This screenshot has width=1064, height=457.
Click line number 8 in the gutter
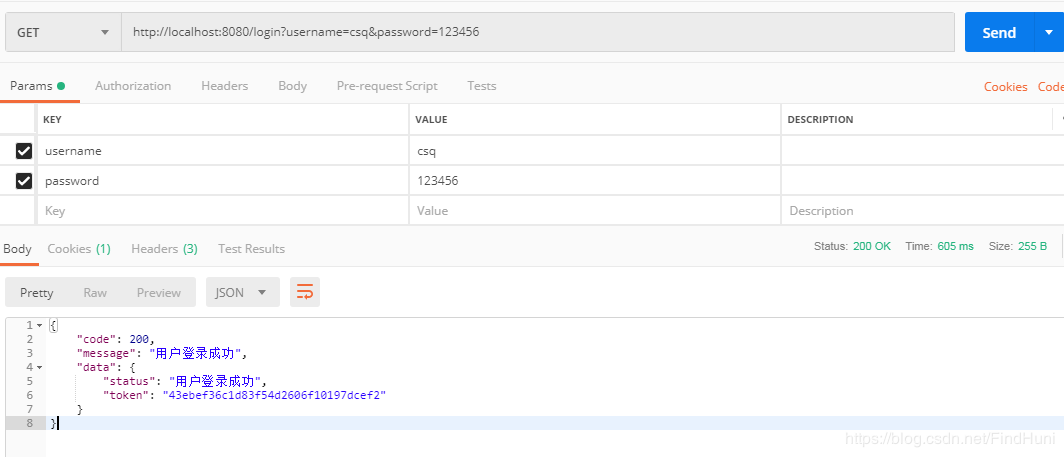click(x=28, y=423)
